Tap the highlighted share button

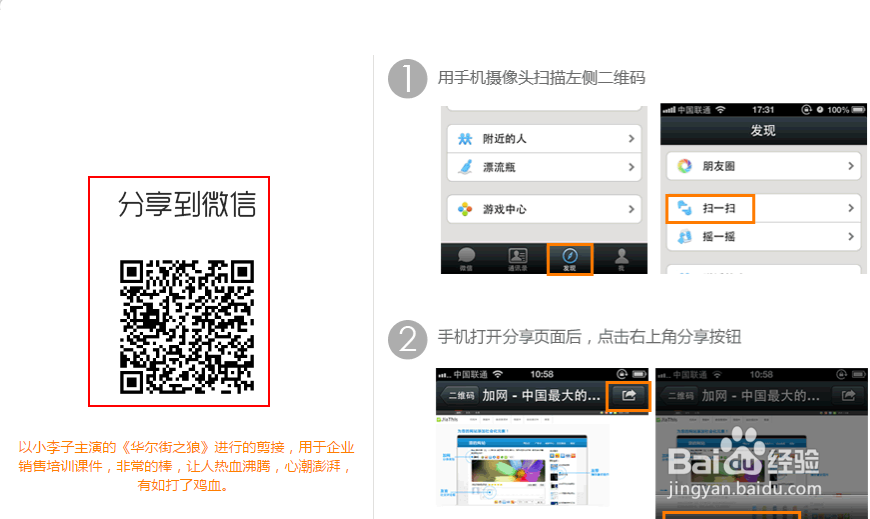pos(629,396)
